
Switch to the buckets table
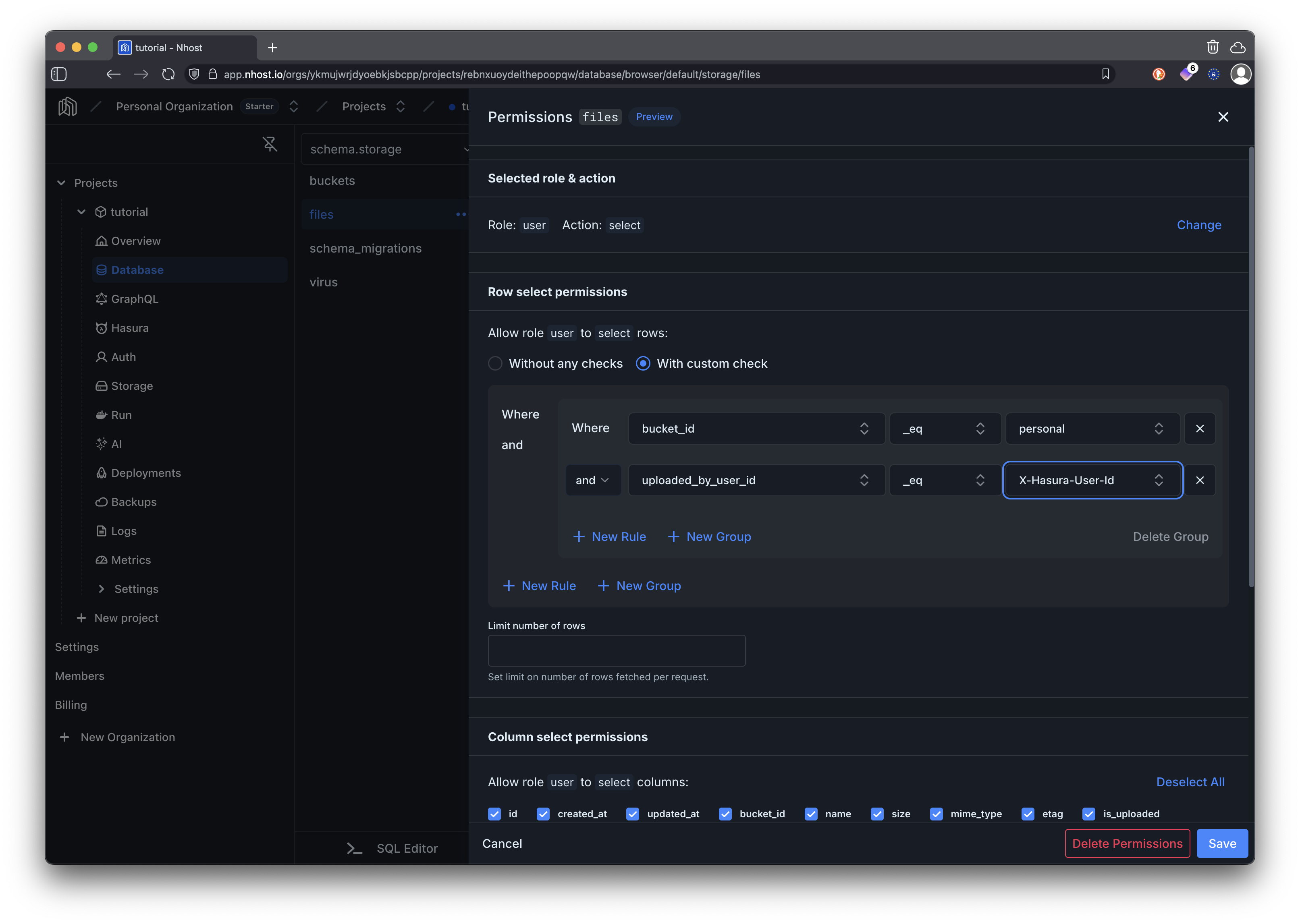(332, 180)
